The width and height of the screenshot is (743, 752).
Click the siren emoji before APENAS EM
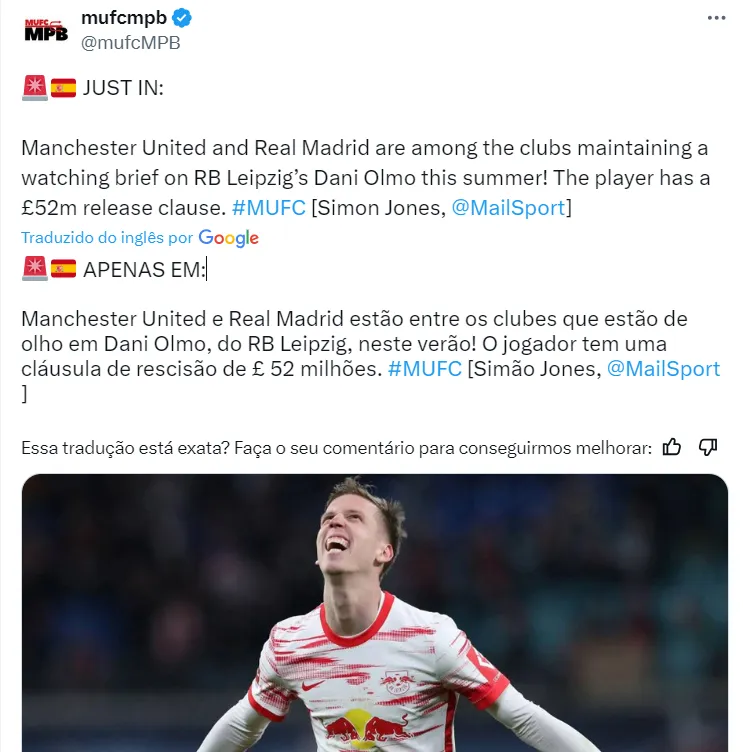click(x=35, y=269)
